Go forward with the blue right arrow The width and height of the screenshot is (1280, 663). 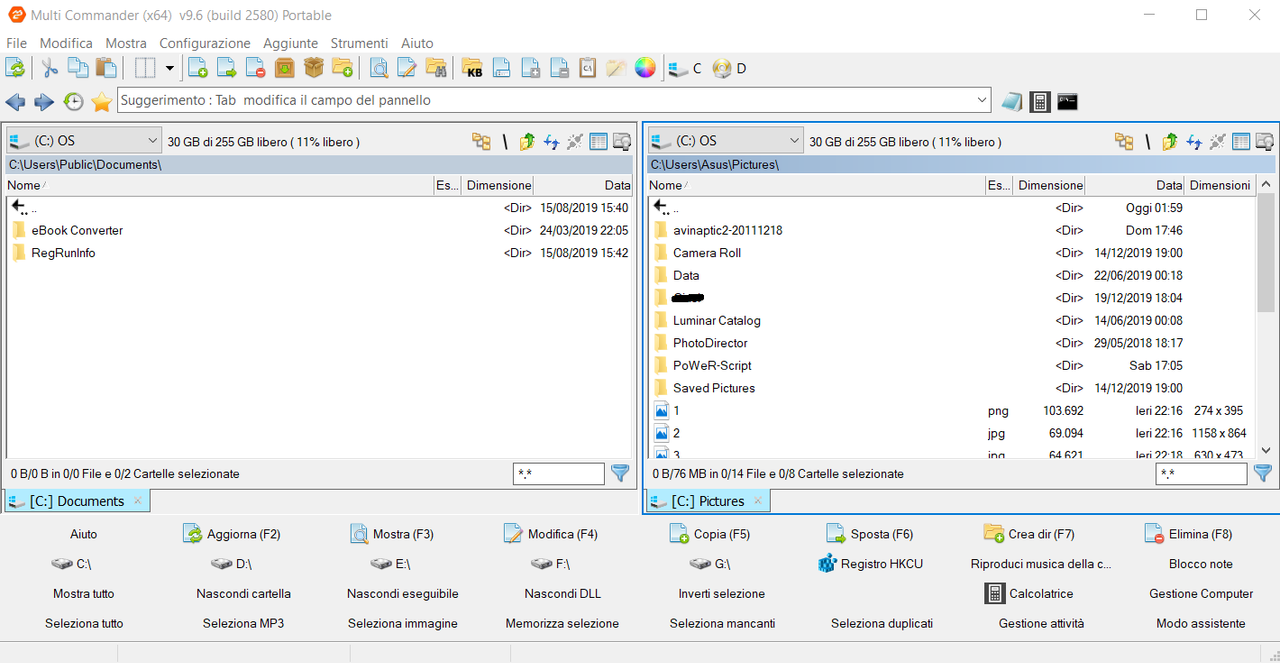tap(44, 101)
